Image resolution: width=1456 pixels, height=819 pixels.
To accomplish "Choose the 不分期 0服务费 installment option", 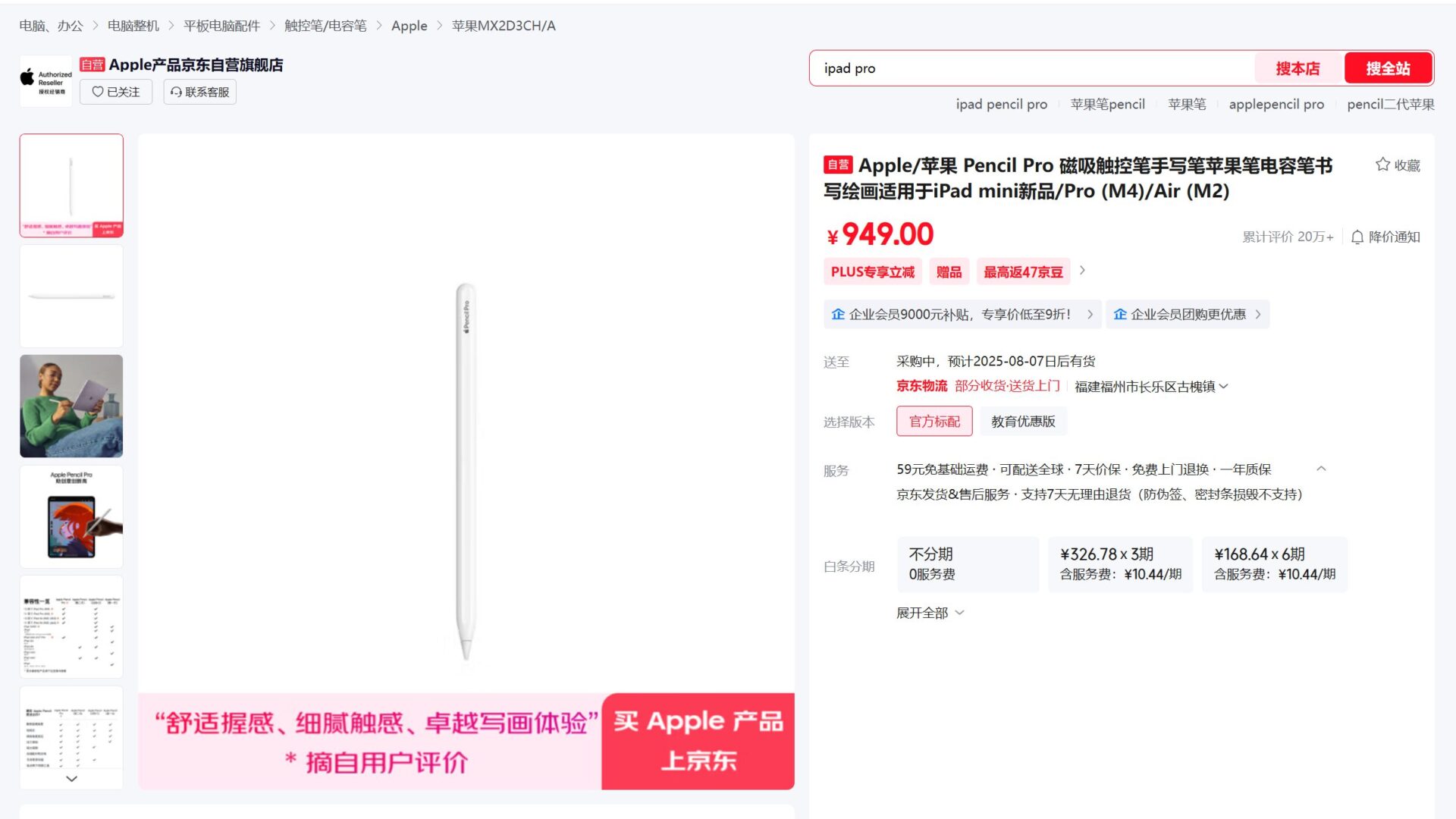I will click(968, 564).
